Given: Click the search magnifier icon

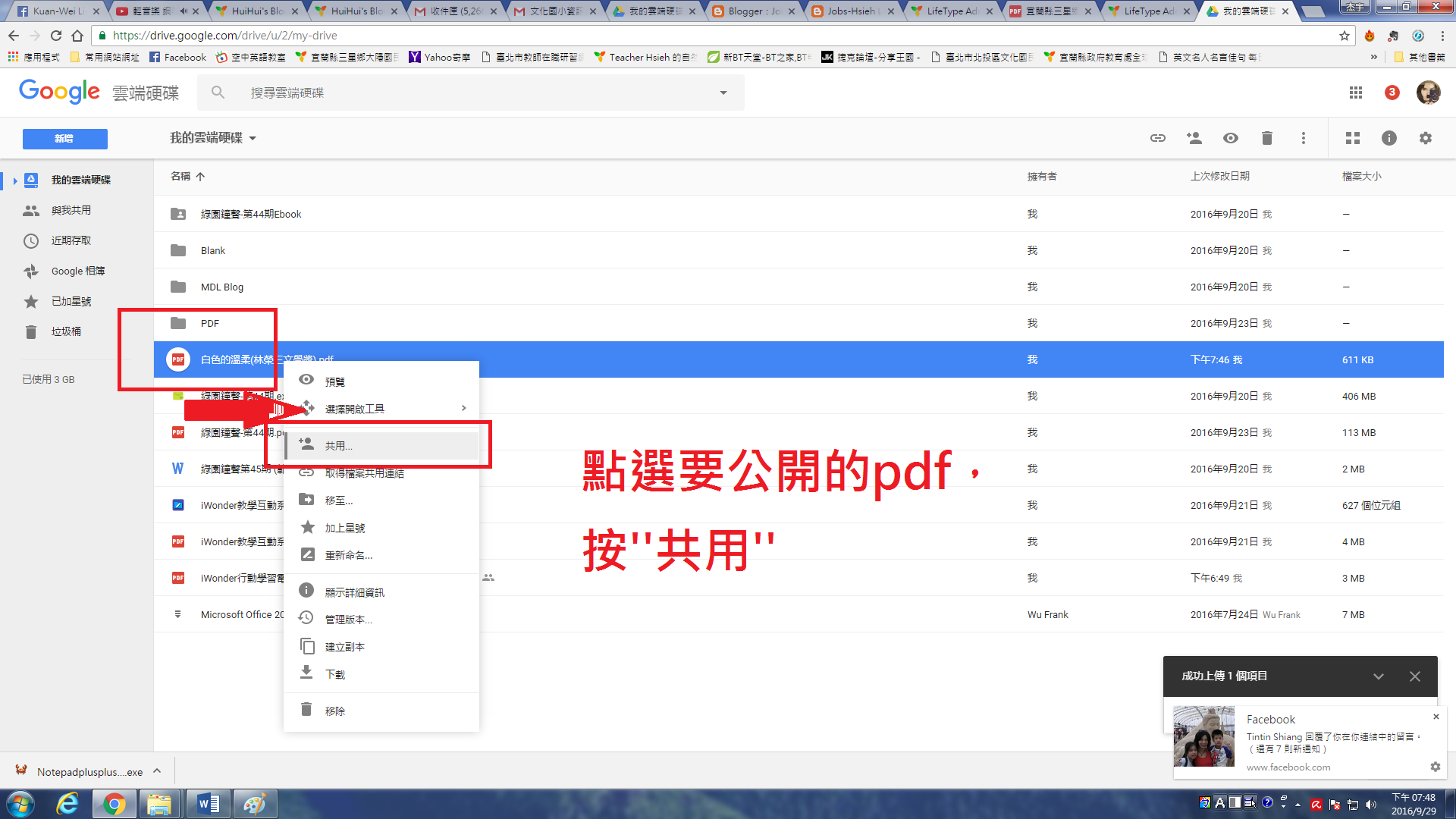Looking at the screenshot, I should 218,93.
